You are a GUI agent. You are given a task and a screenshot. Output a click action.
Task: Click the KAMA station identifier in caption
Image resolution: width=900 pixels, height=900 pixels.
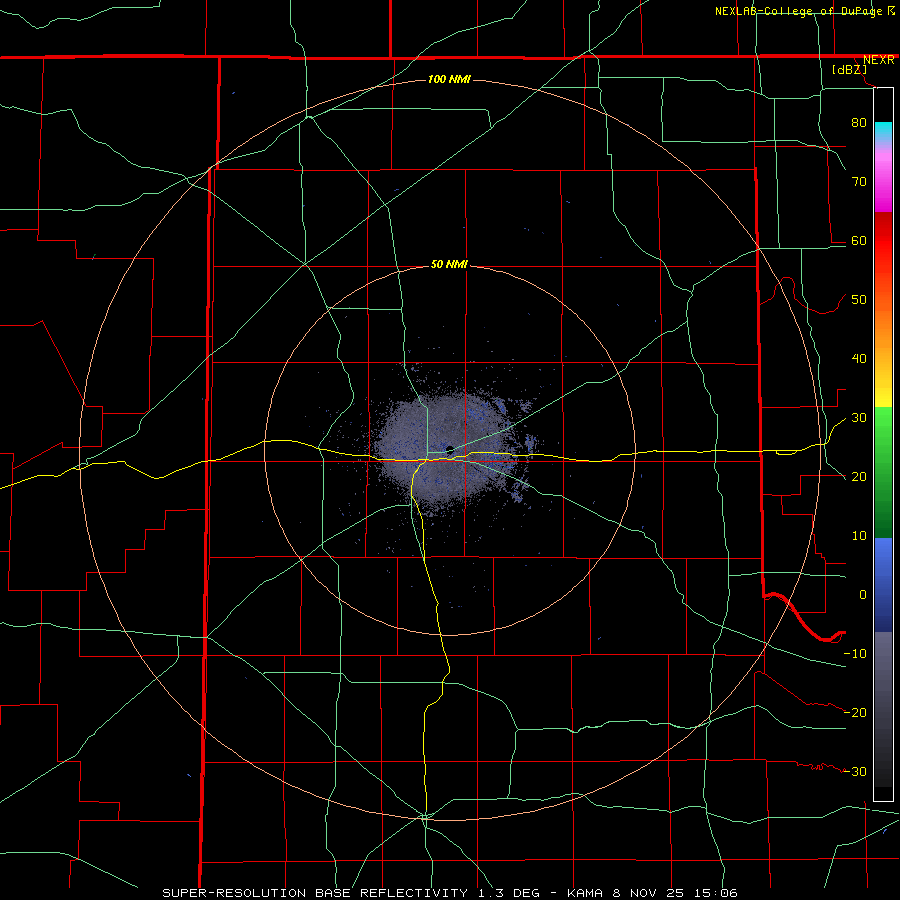pyautogui.click(x=585, y=893)
